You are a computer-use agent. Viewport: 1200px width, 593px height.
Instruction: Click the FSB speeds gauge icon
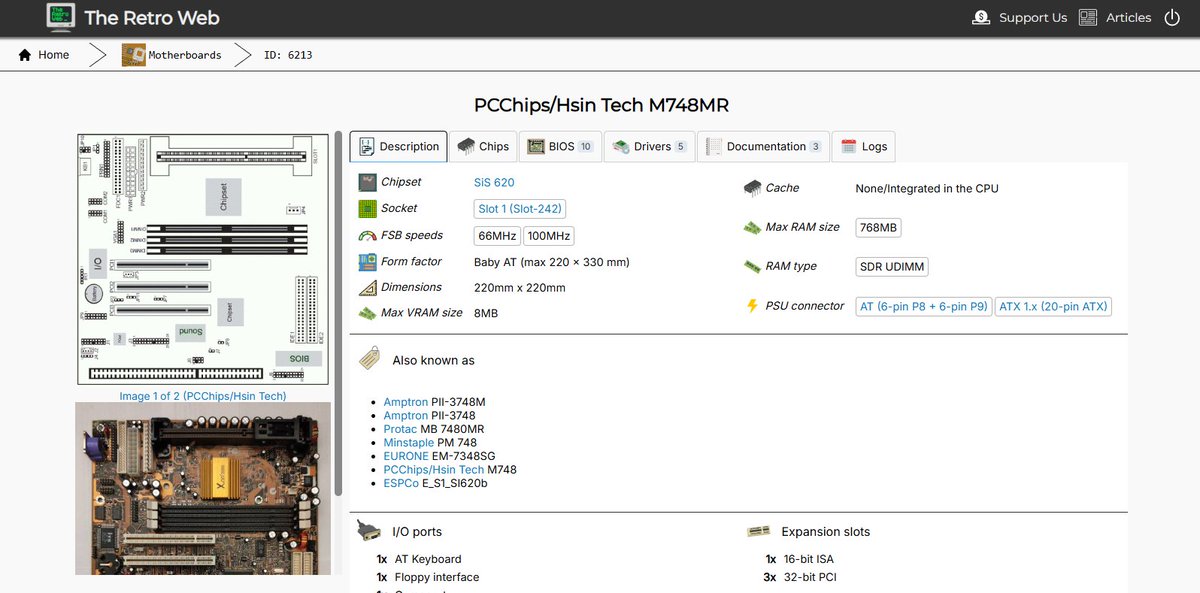pyautogui.click(x=366, y=236)
